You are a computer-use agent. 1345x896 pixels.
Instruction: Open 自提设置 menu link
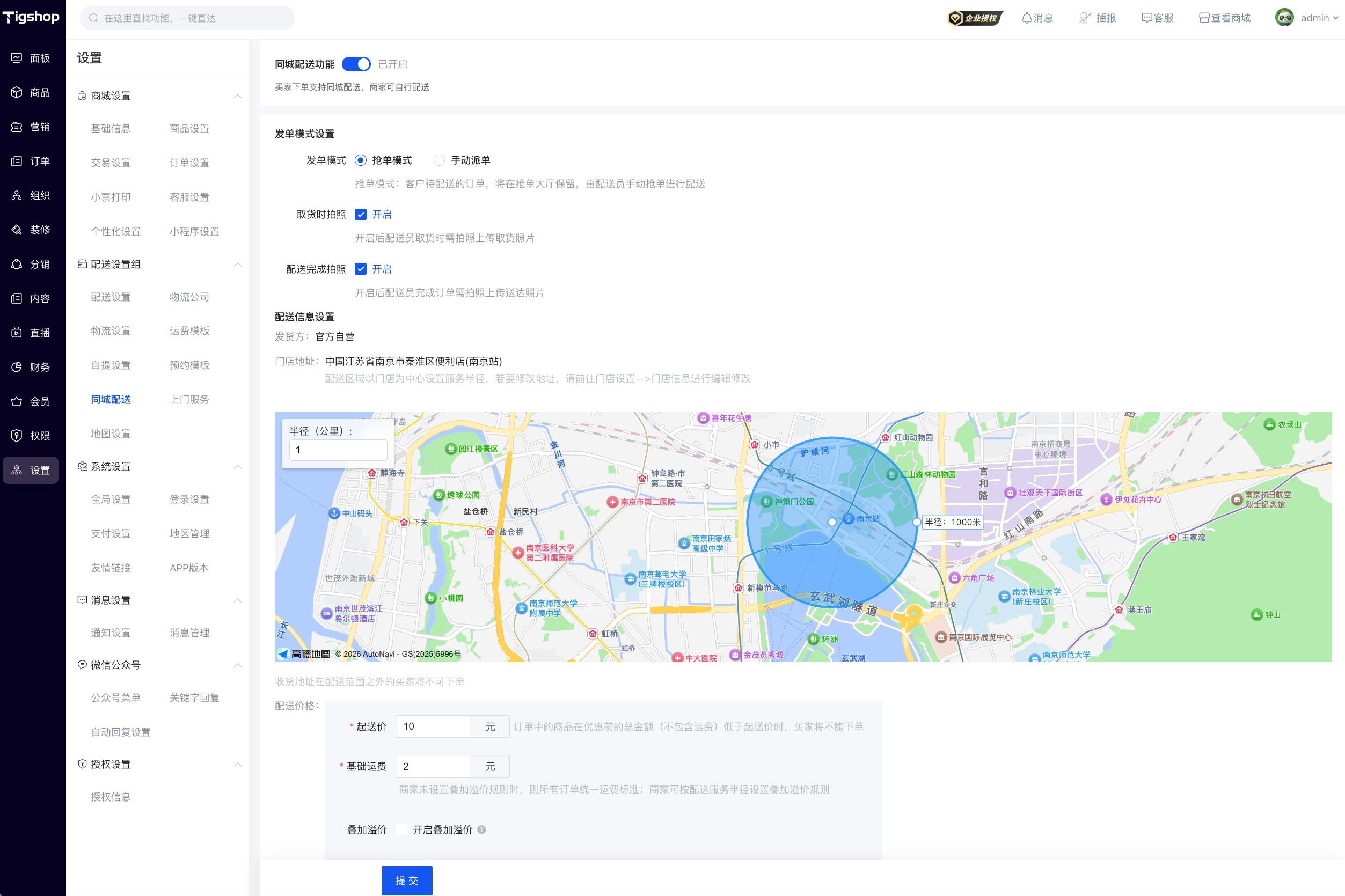[111, 365]
